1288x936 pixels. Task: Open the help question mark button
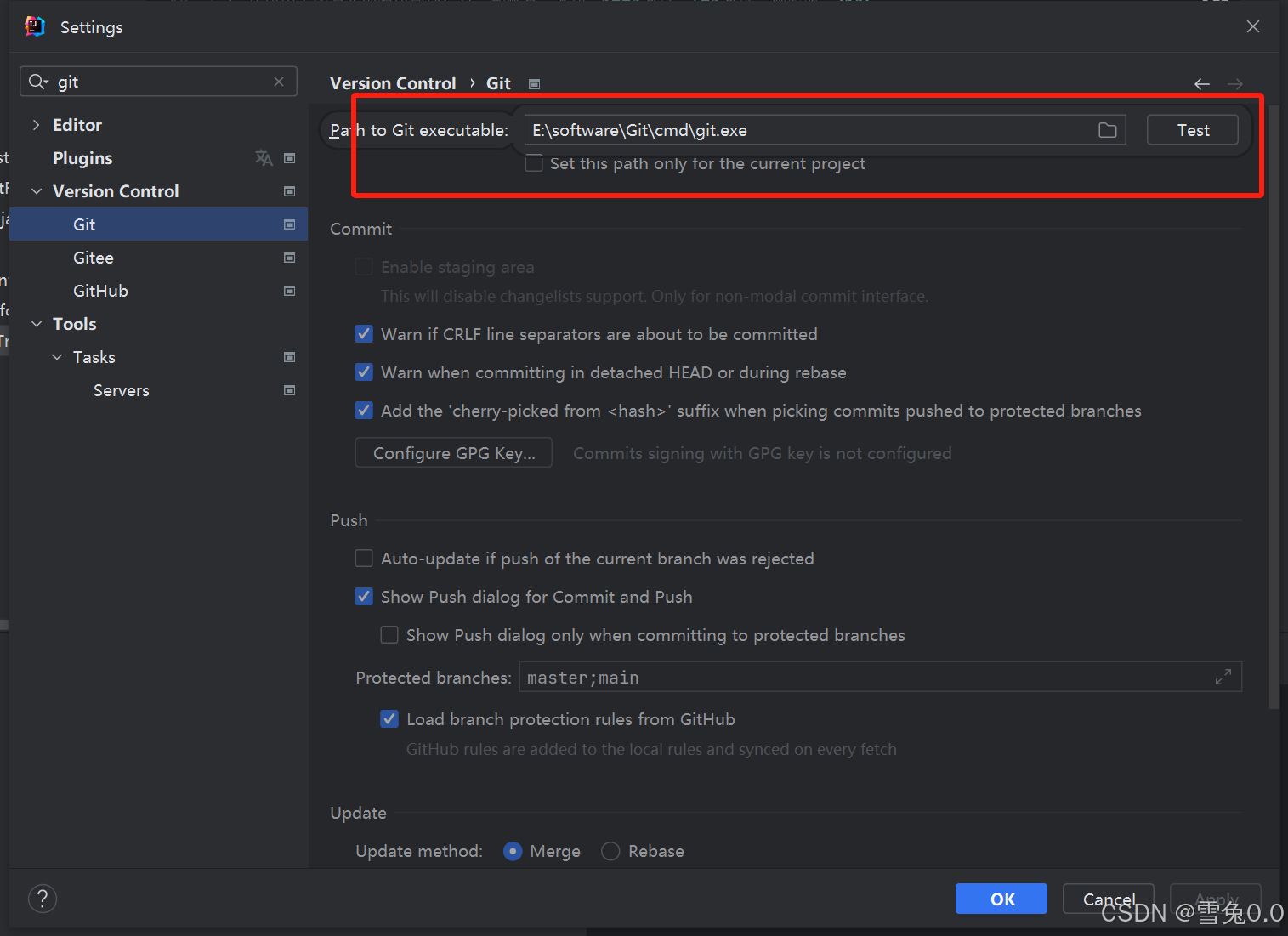[x=43, y=899]
